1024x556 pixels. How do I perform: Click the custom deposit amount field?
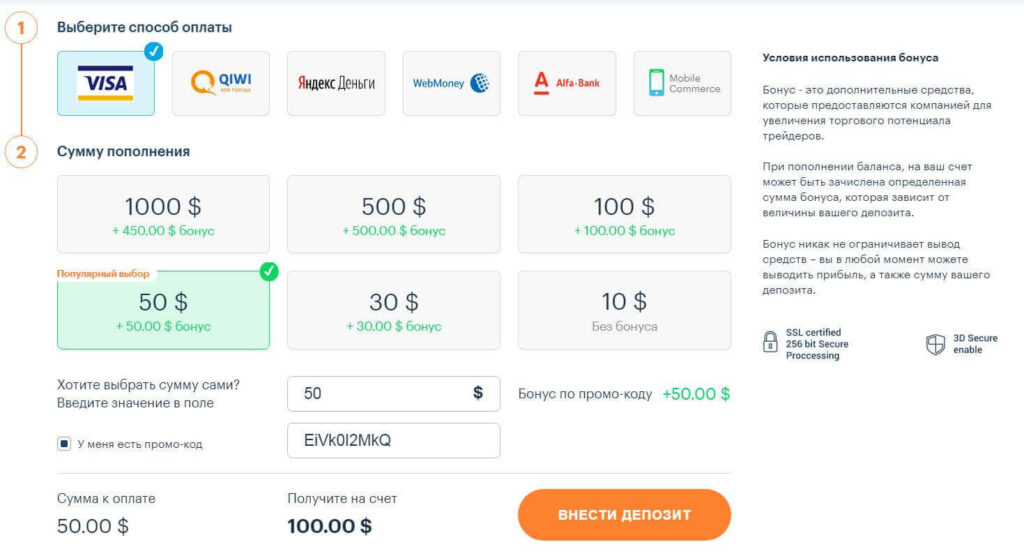380,394
